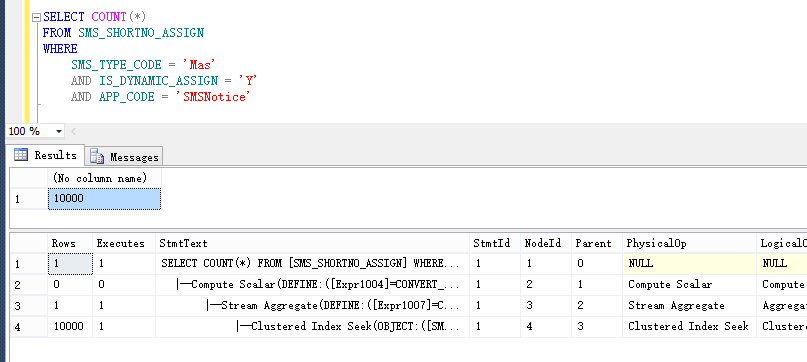
Task: Select the Compute Scalar statement text cell
Action: 312,285
